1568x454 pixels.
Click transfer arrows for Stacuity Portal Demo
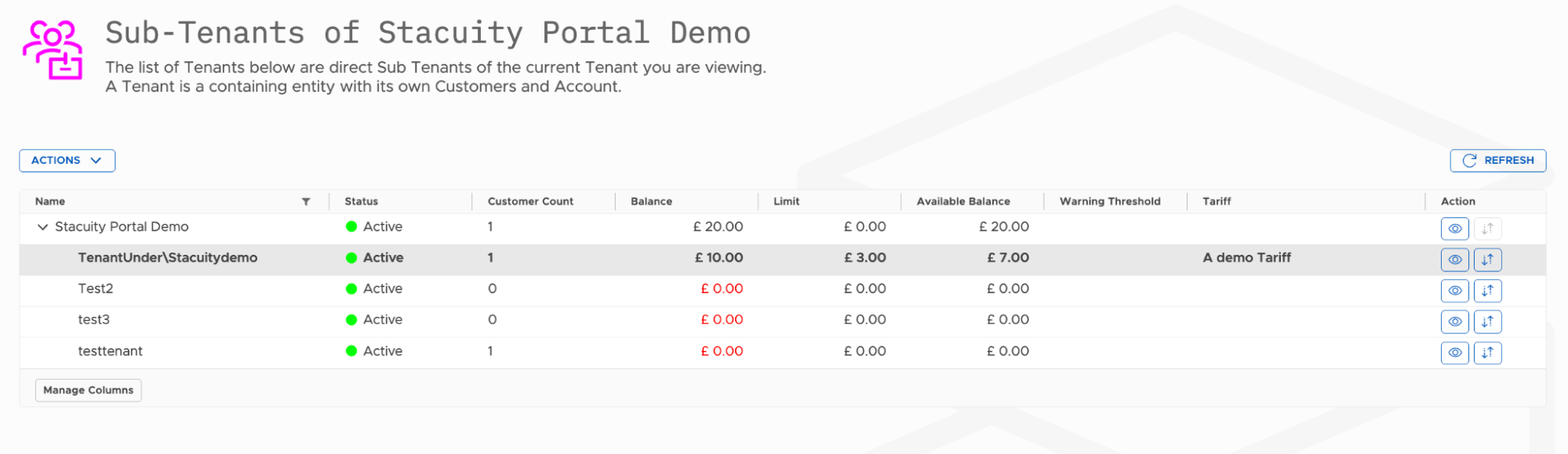(x=1487, y=228)
